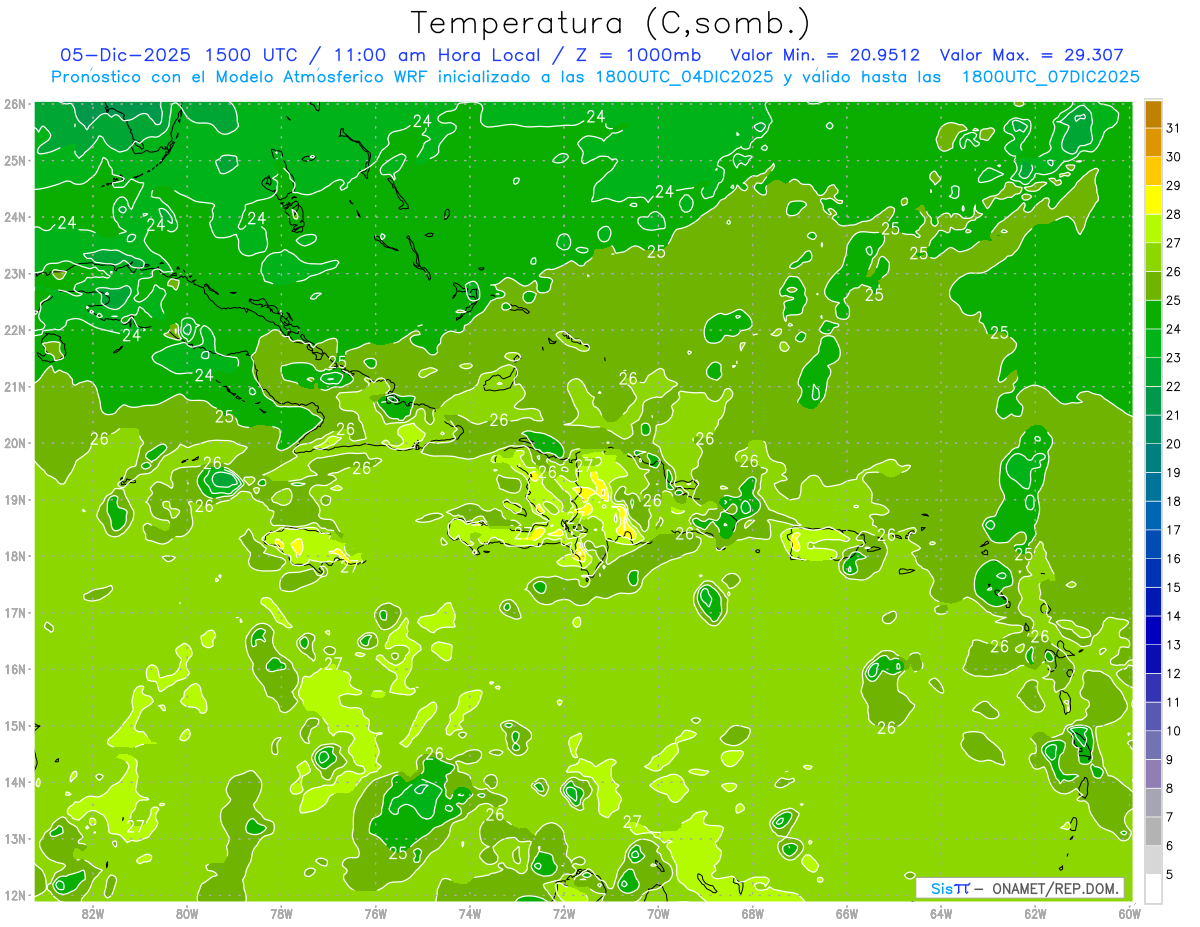Click the 'Valor Min. = 20.9512' value

point(825,55)
